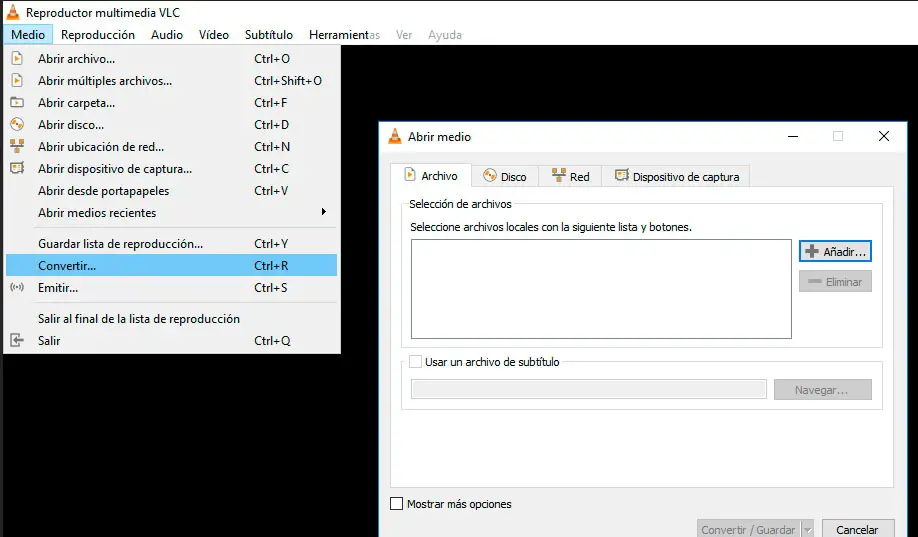
Task: Click the file icon on Archivo tab
Action: point(410,175)
